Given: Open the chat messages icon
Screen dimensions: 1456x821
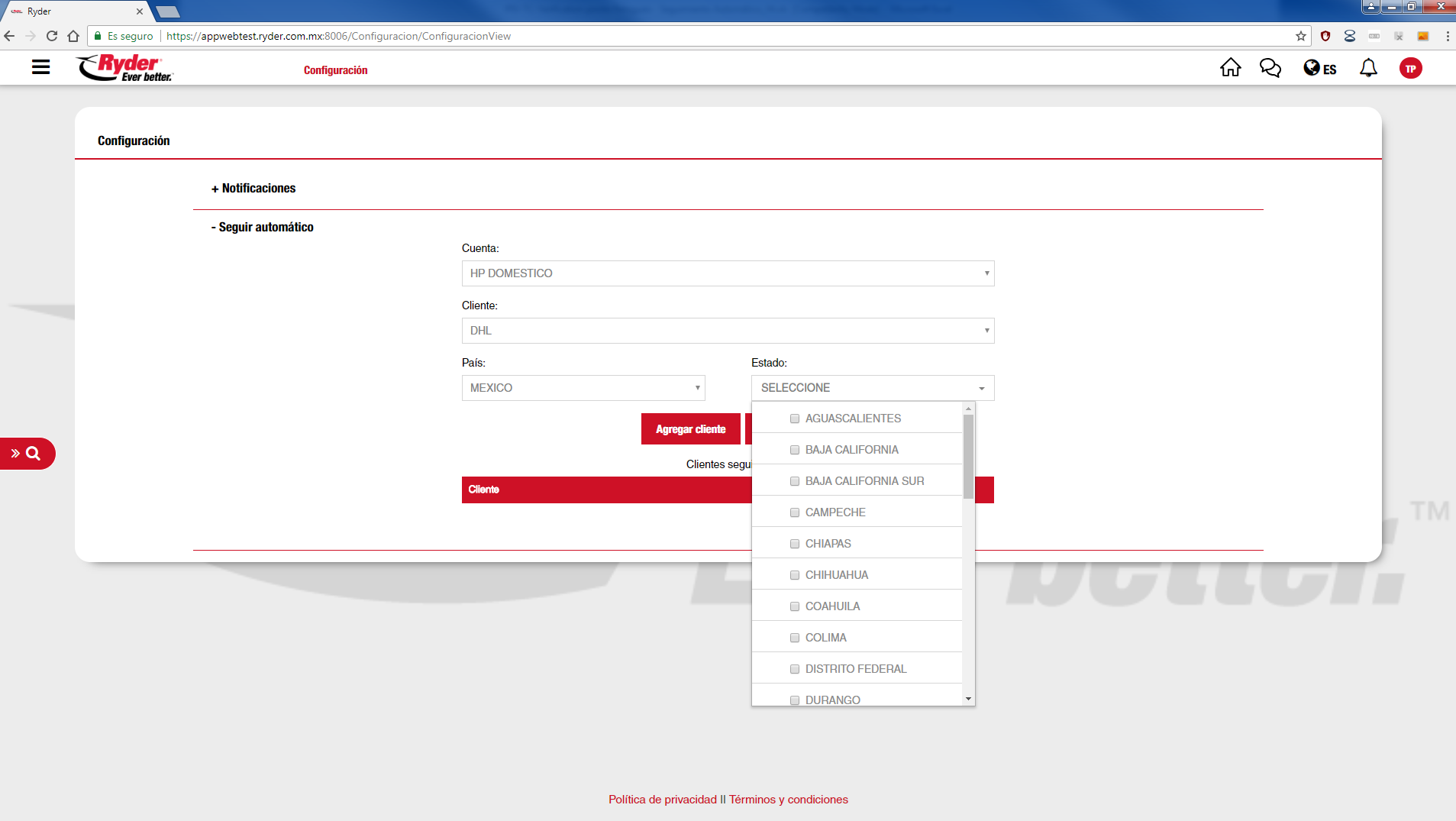Looking at the screenshot, I should tap(1270, 68).
